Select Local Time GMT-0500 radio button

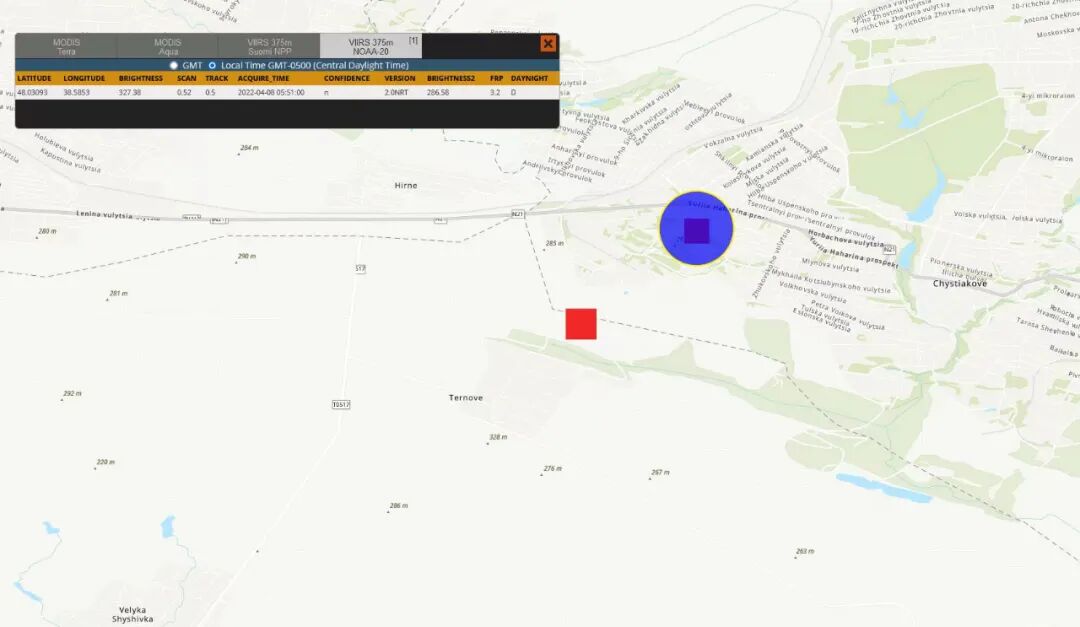[x=212, y=65]
